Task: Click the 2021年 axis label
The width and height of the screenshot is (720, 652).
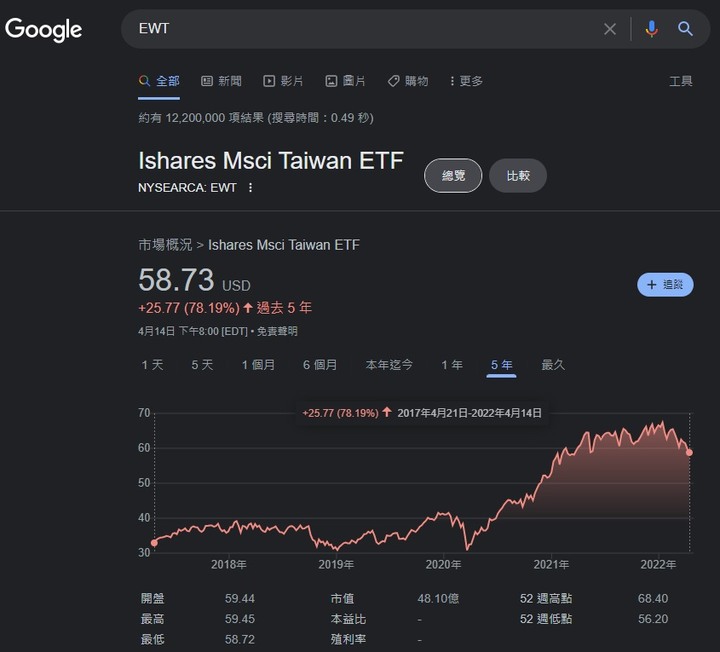Action: click(551, 564)
